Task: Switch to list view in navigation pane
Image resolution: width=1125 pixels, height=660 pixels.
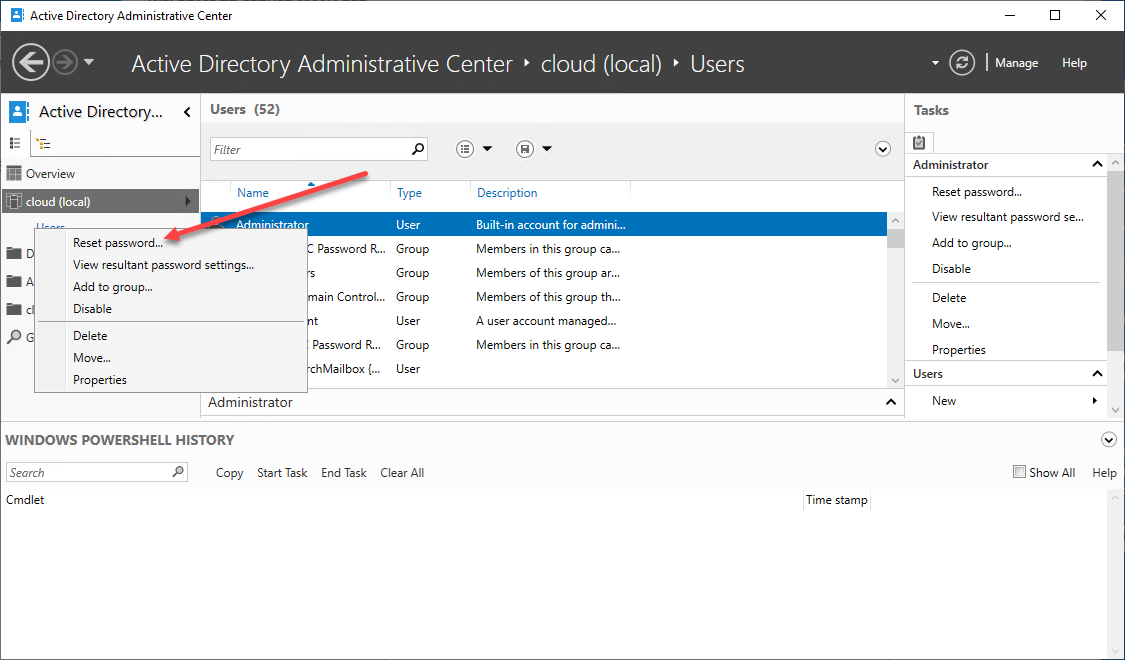Action: pyautogui.click(x=14, y=143)
